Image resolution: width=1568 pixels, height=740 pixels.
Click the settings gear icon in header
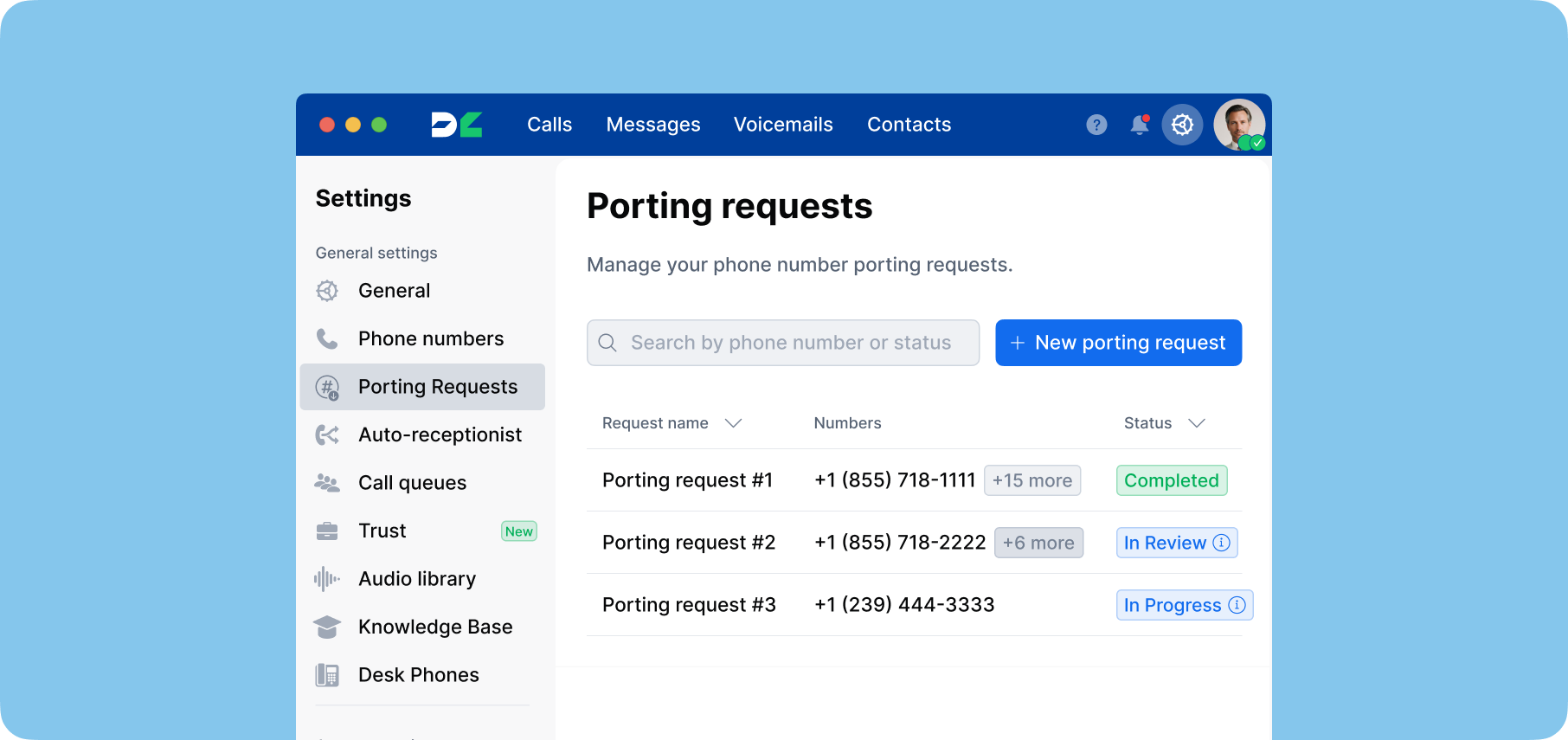click(1182, 125)
